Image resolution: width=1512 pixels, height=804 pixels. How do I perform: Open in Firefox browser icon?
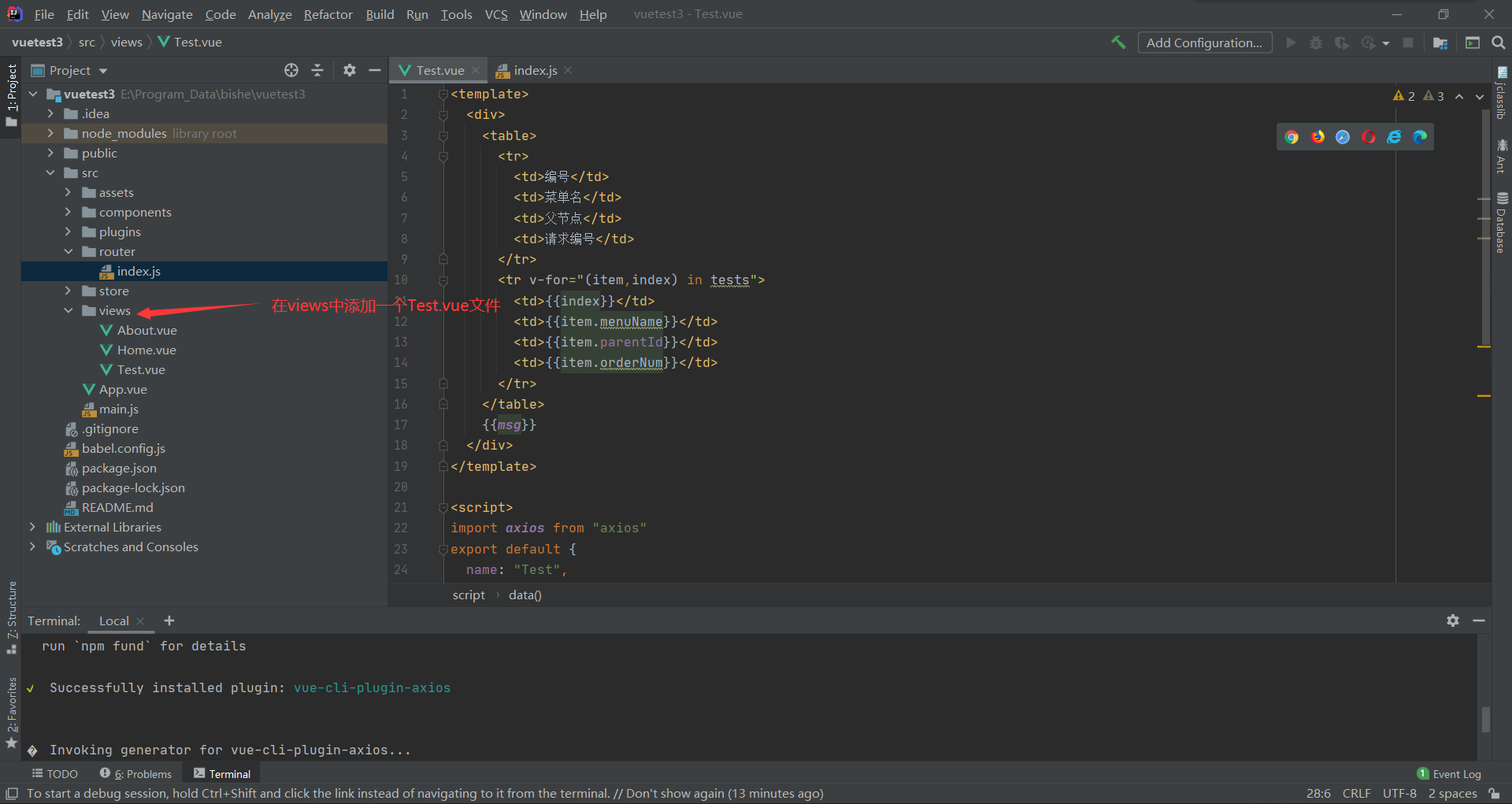click(x=1317, y=137)
